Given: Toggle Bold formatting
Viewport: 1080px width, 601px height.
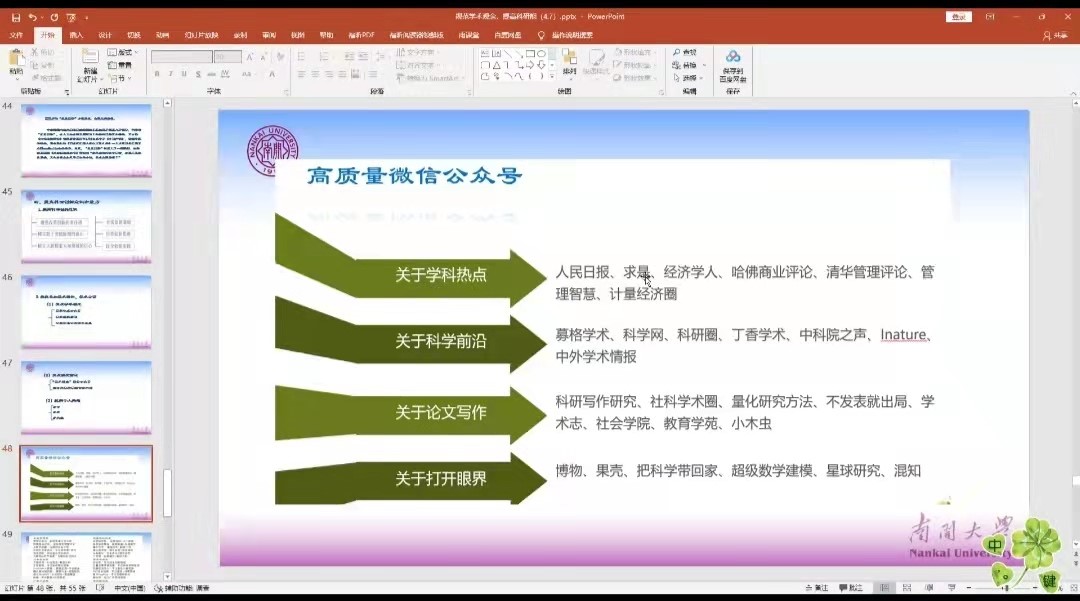Looking at the screenshot, I should [x=157, y=74].
